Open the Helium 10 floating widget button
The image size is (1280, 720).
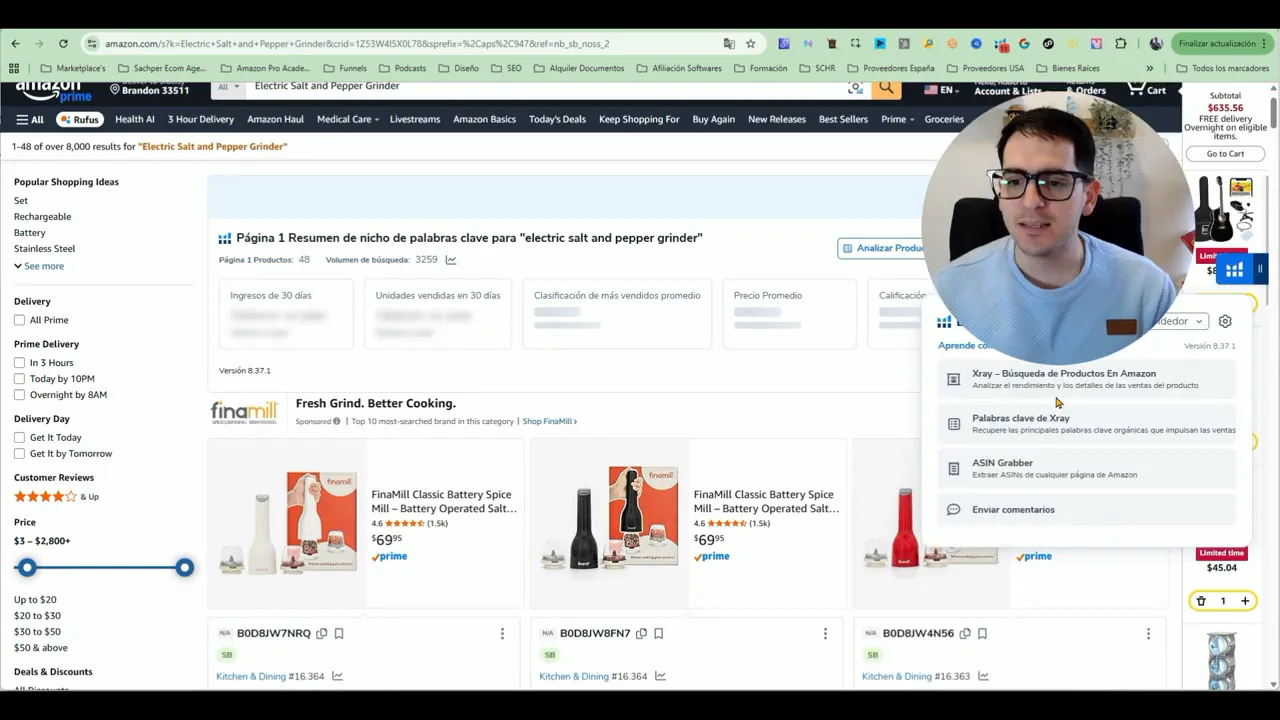[x=1235, y=269]
